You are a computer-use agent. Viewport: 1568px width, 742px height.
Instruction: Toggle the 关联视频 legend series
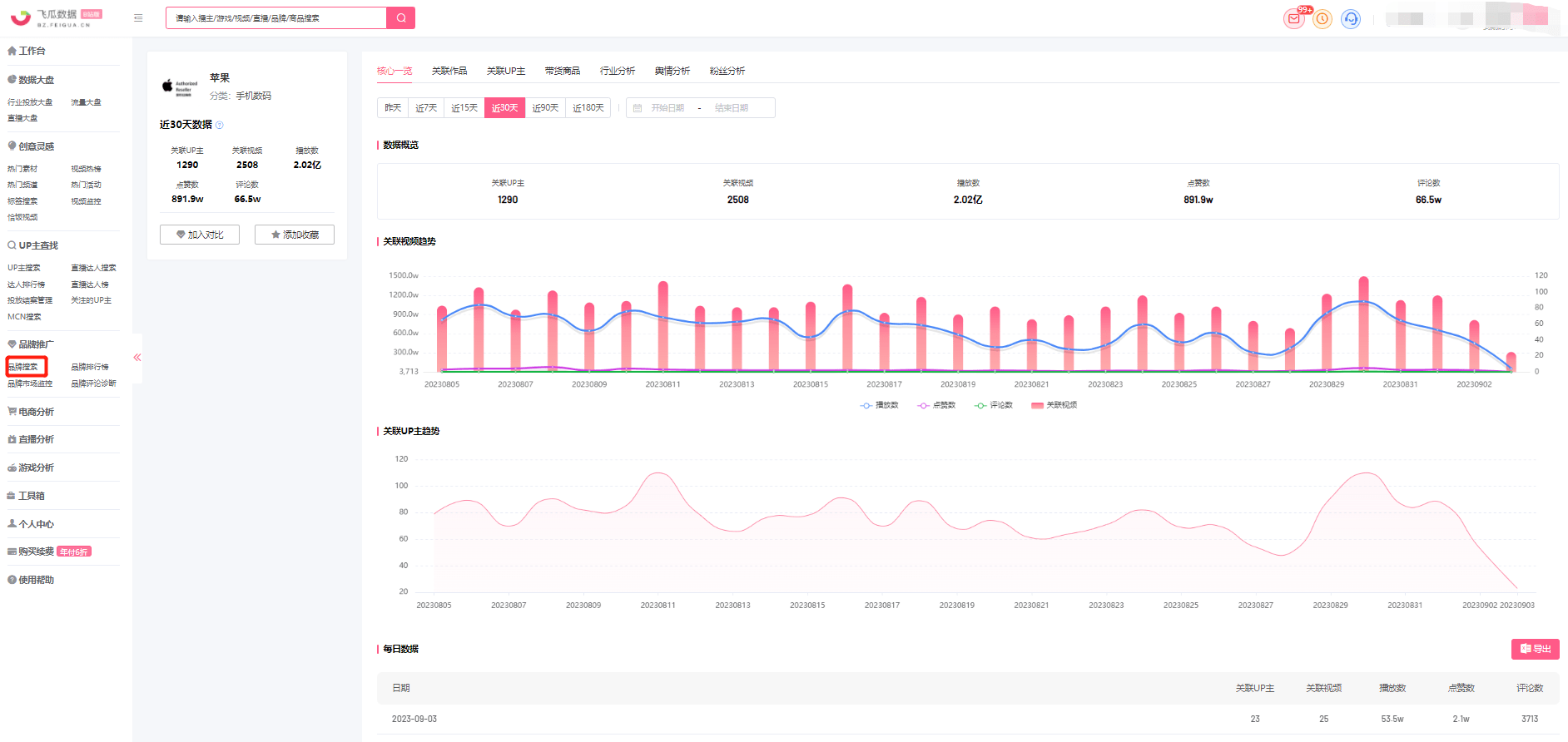1054,405
